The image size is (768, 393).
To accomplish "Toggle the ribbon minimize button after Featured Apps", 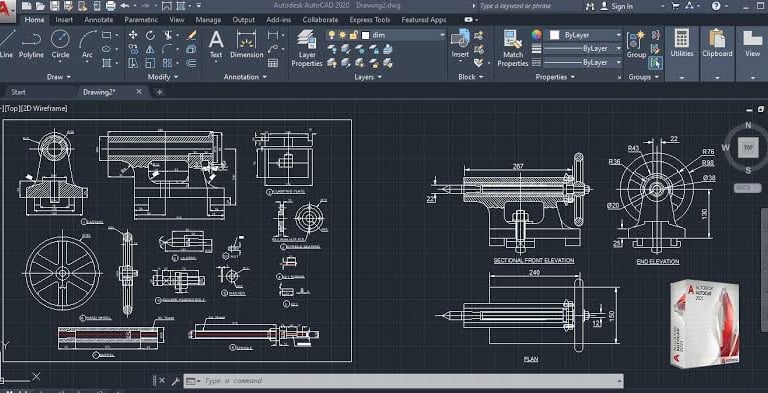I will 470,20.
